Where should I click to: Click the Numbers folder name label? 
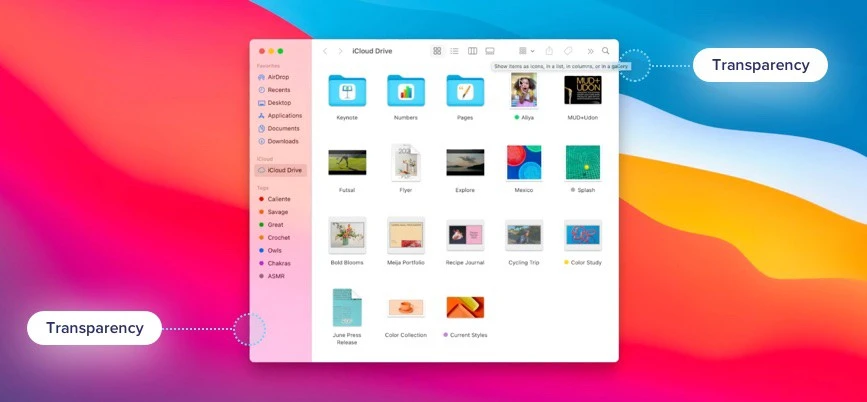pyautogui.click(x=406, y=118)
